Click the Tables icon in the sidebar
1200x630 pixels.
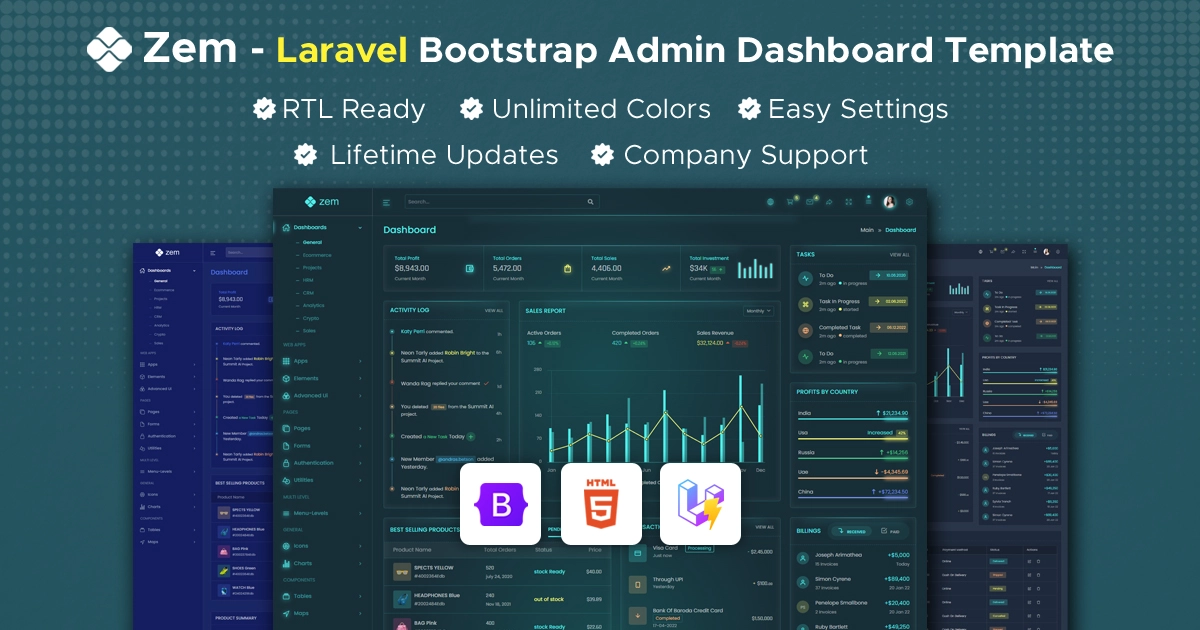[286, 596]
